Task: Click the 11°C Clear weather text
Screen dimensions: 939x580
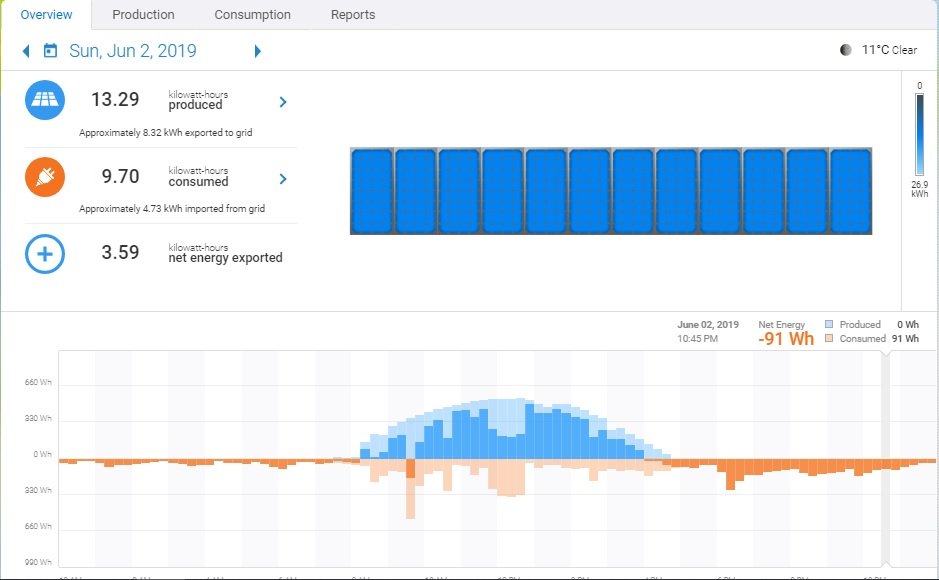Action: (x=889, y=50)
